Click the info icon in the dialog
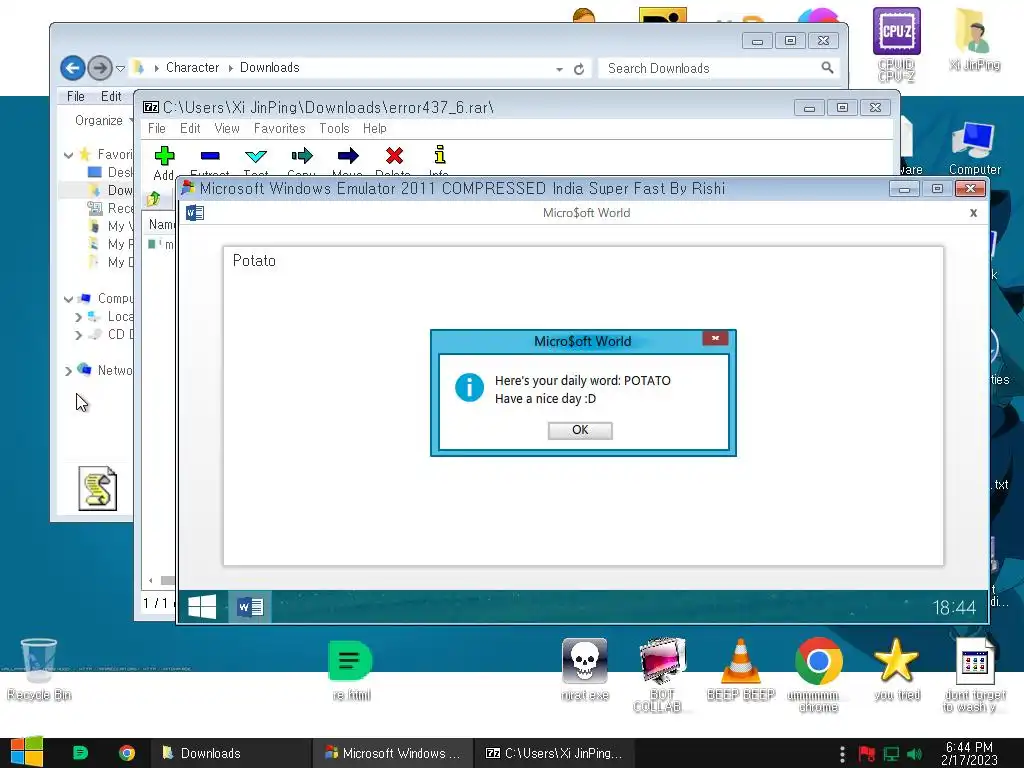The width and height of the screenshot is (1024, 768). pyautogui.click(x=469, y=387)
